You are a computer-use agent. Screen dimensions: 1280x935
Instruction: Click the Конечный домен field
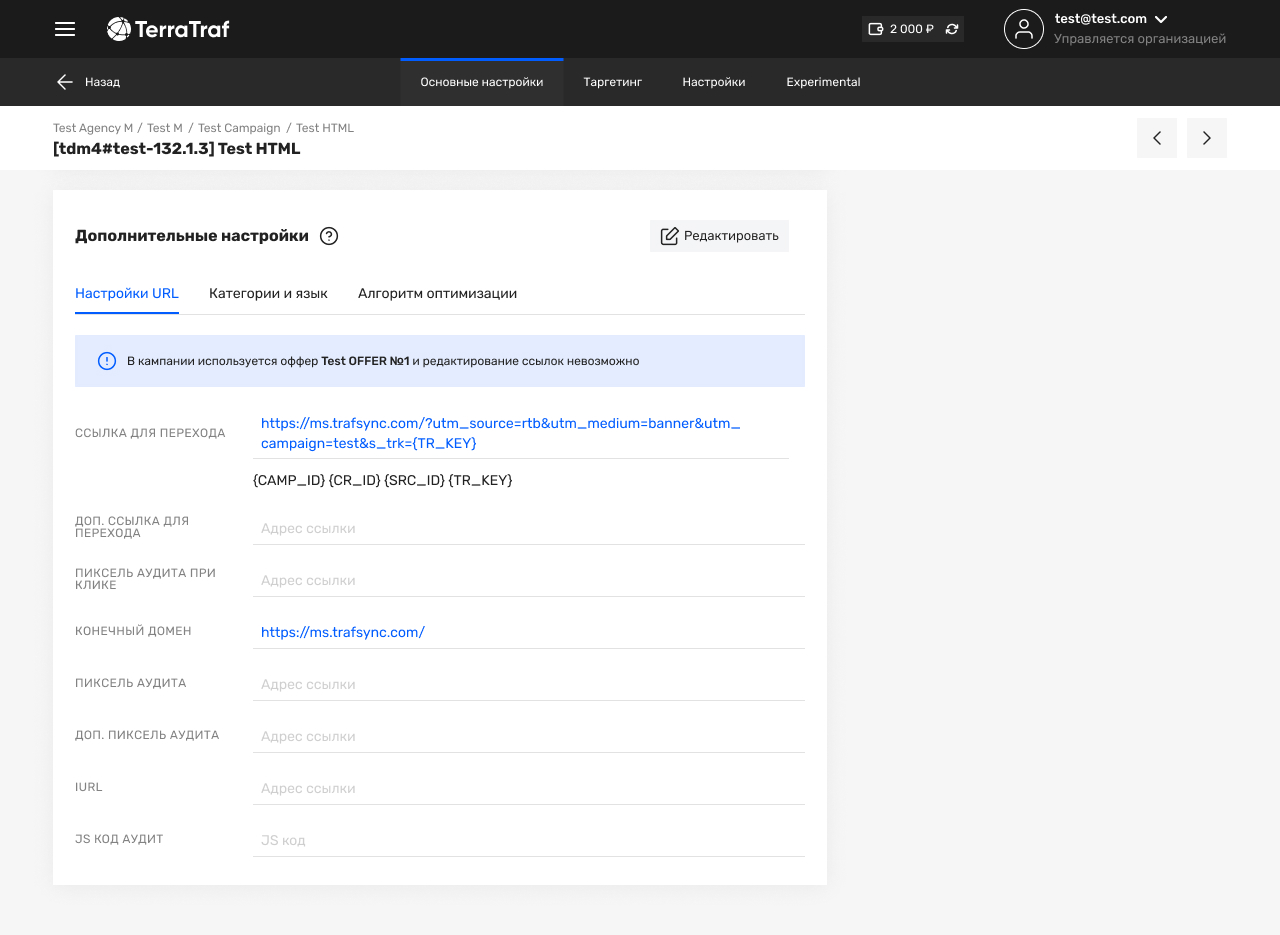tap(529, 632)
